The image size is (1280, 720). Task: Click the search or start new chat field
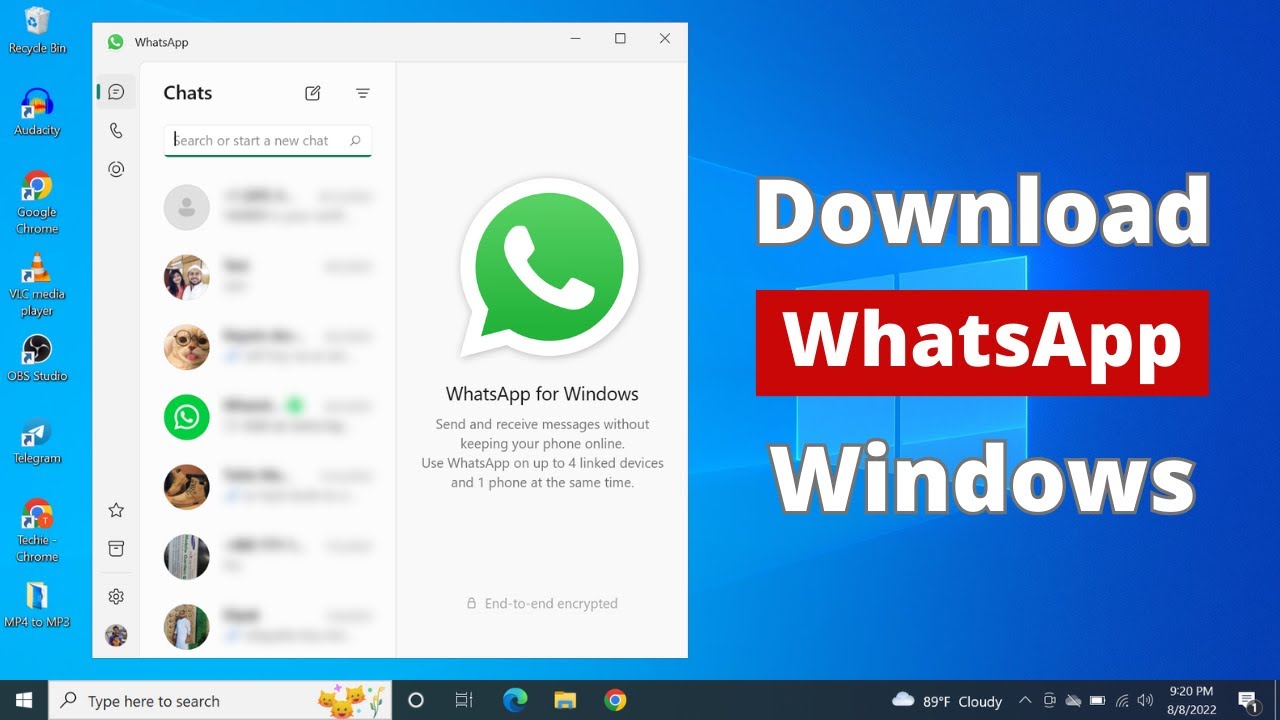click(267, 141)
